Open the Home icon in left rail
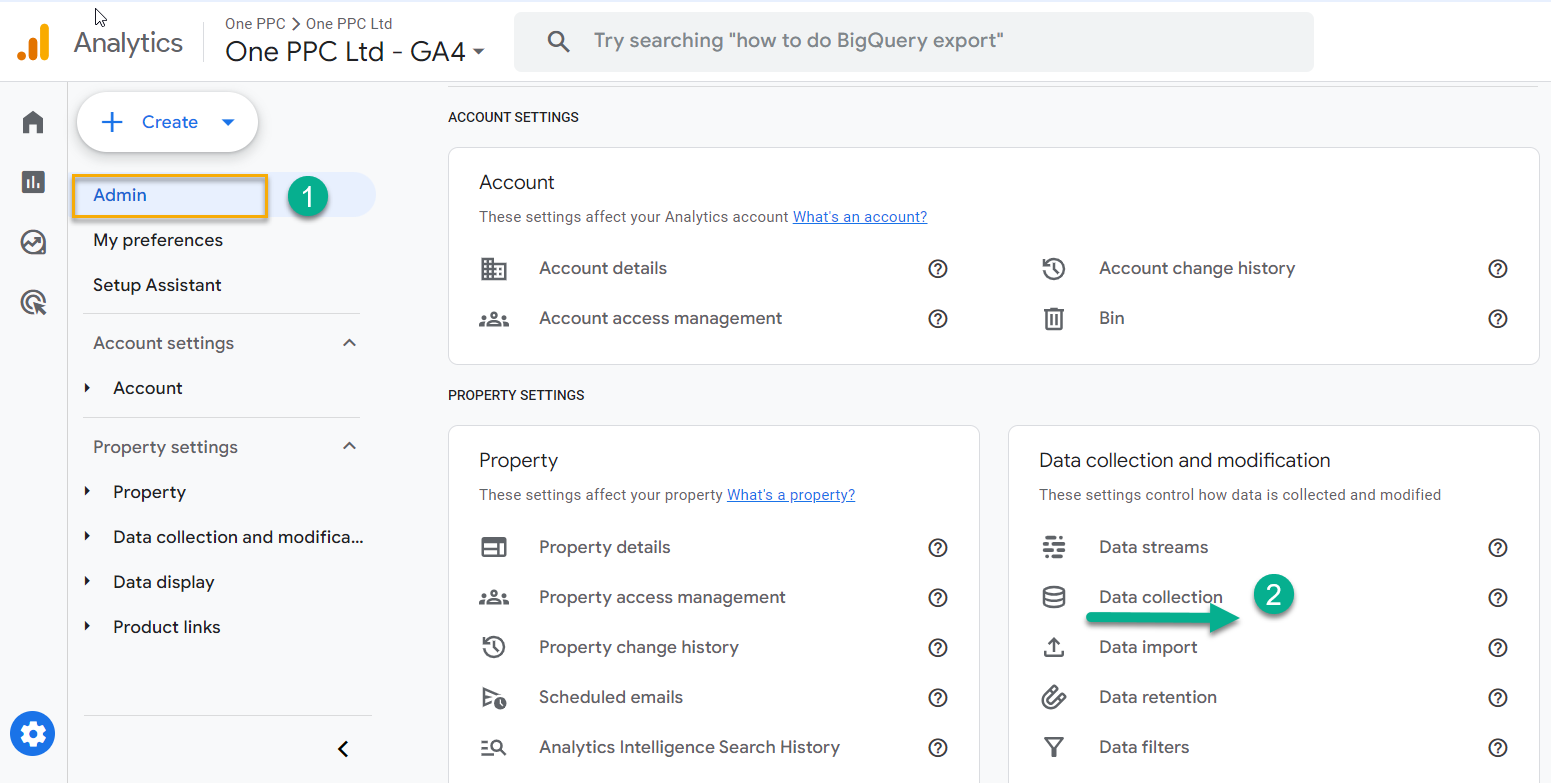This screenshot has width=1551, height=783. pyautogui.click(x=33, y=122)
